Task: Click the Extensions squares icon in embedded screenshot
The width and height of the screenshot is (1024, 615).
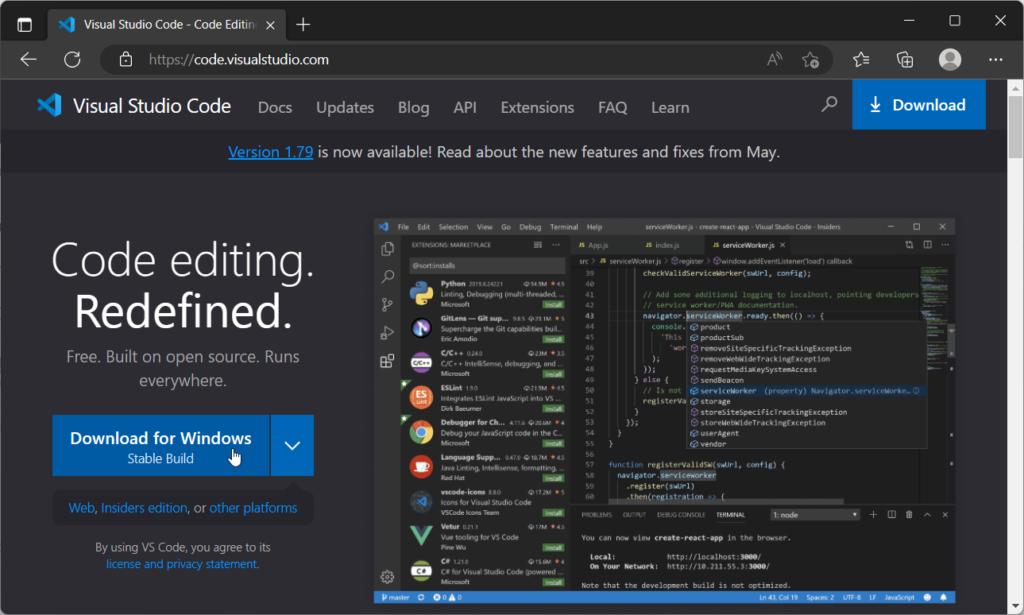Action: (387, 361)
